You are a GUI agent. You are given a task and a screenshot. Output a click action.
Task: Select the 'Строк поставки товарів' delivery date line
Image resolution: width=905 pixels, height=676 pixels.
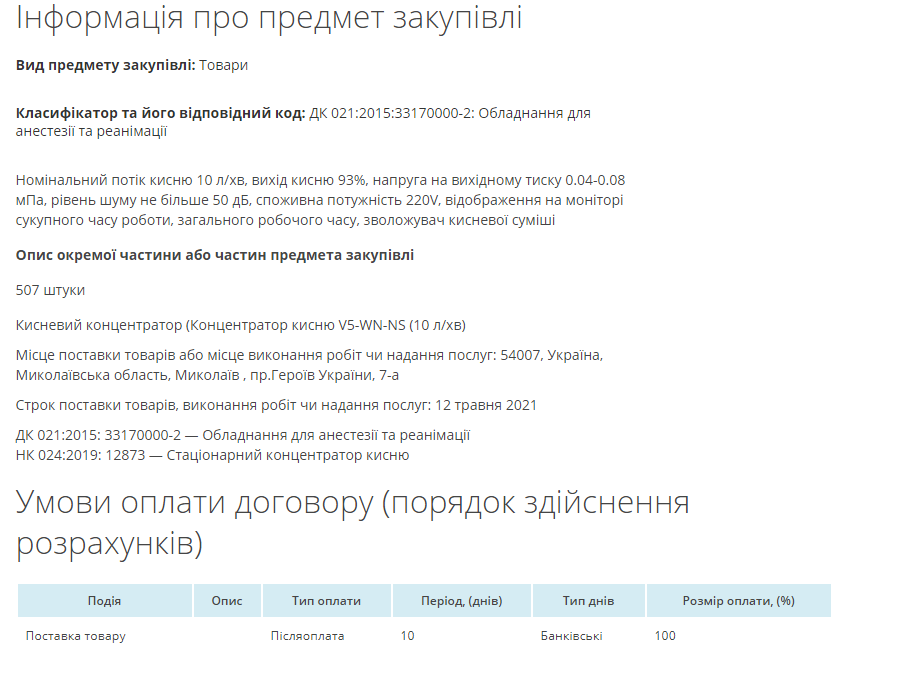coord(276,405)
